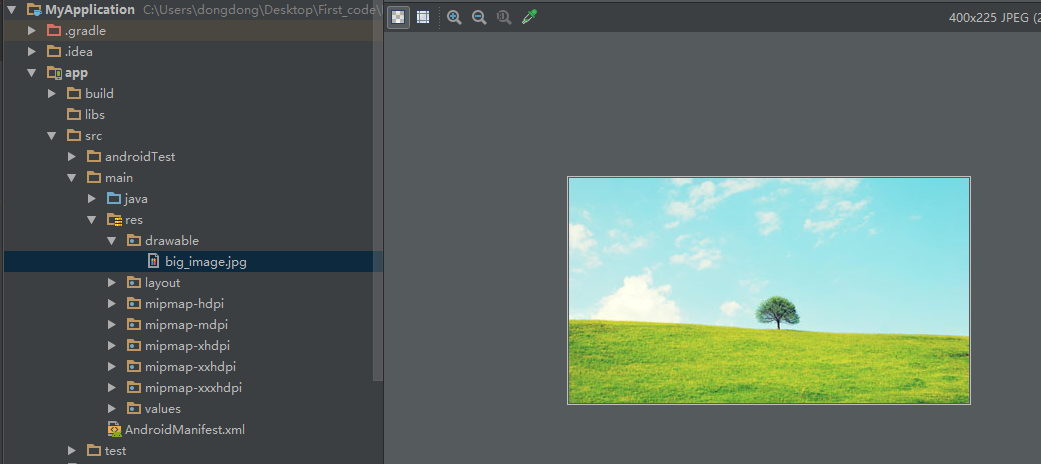
Task: Click the project tree vertical scrollbar
Action: pyautogui.click(x=378, y=200)
